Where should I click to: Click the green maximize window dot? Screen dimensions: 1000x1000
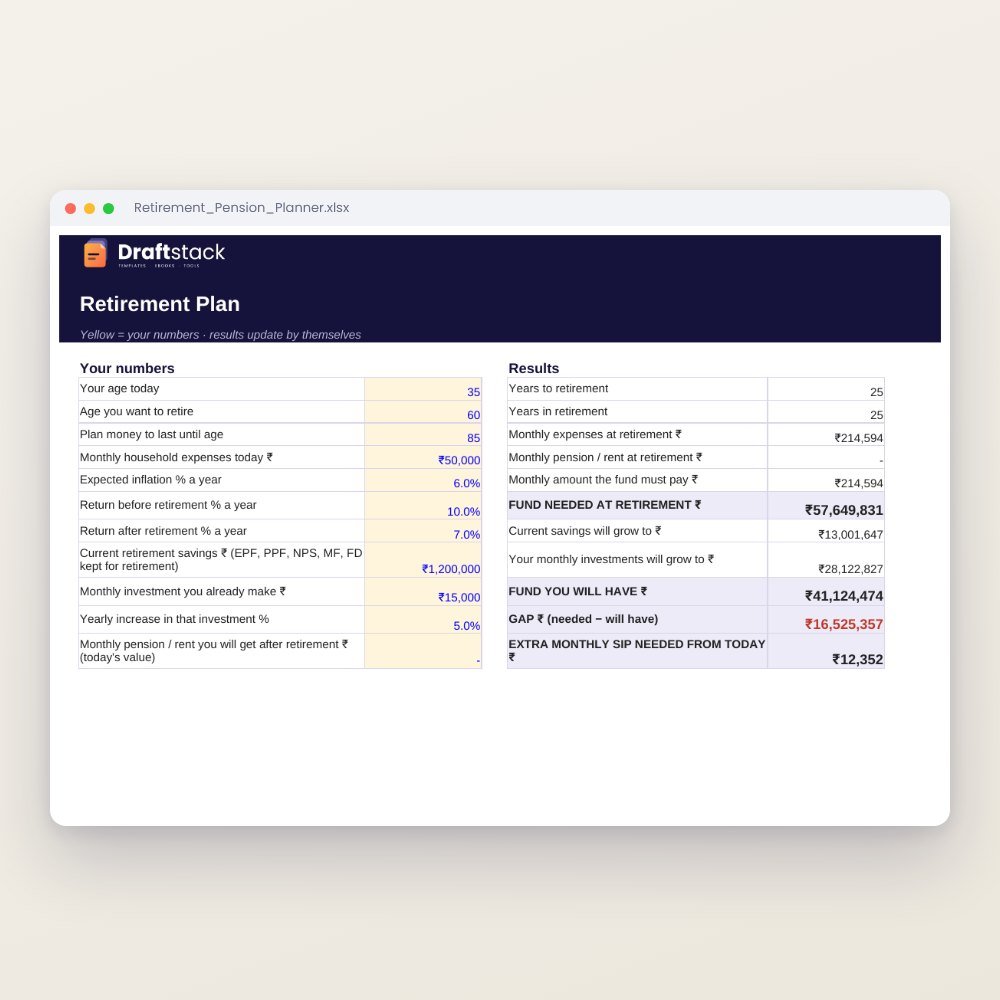(x=108, y=209)
